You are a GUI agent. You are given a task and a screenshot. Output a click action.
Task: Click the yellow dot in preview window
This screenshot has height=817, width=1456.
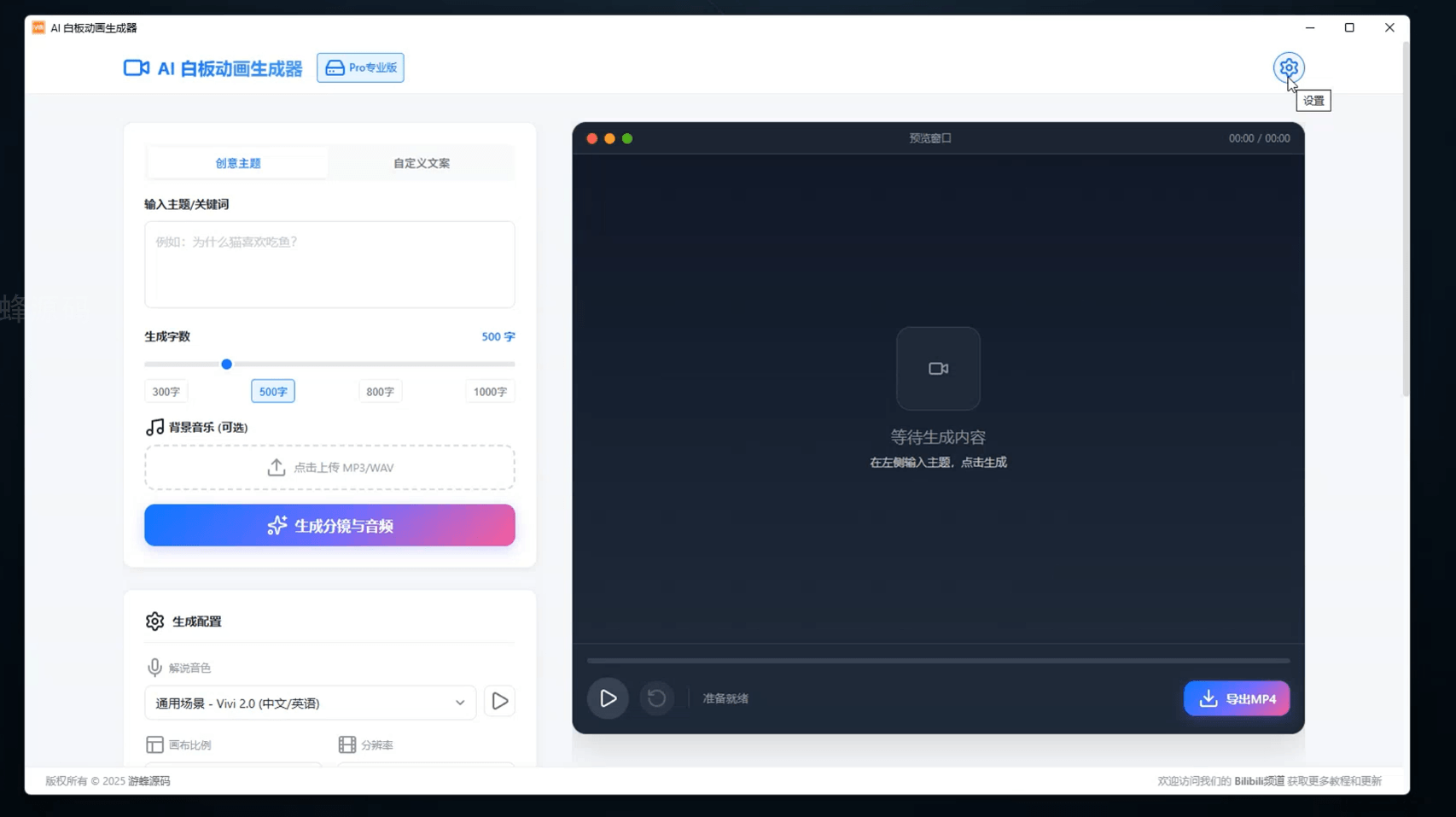[x=609, y=138]
